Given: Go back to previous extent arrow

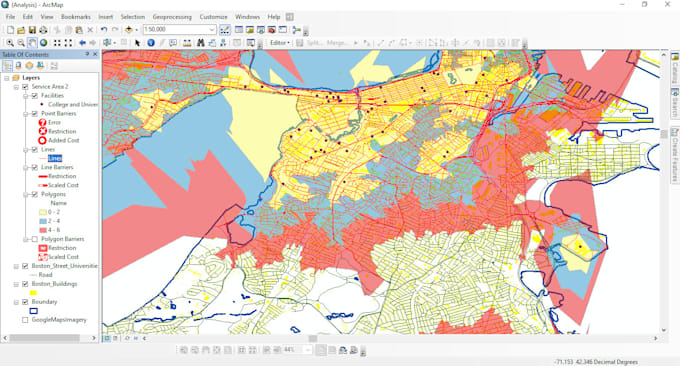Looking at the screenshot, I should pos(82,42).
